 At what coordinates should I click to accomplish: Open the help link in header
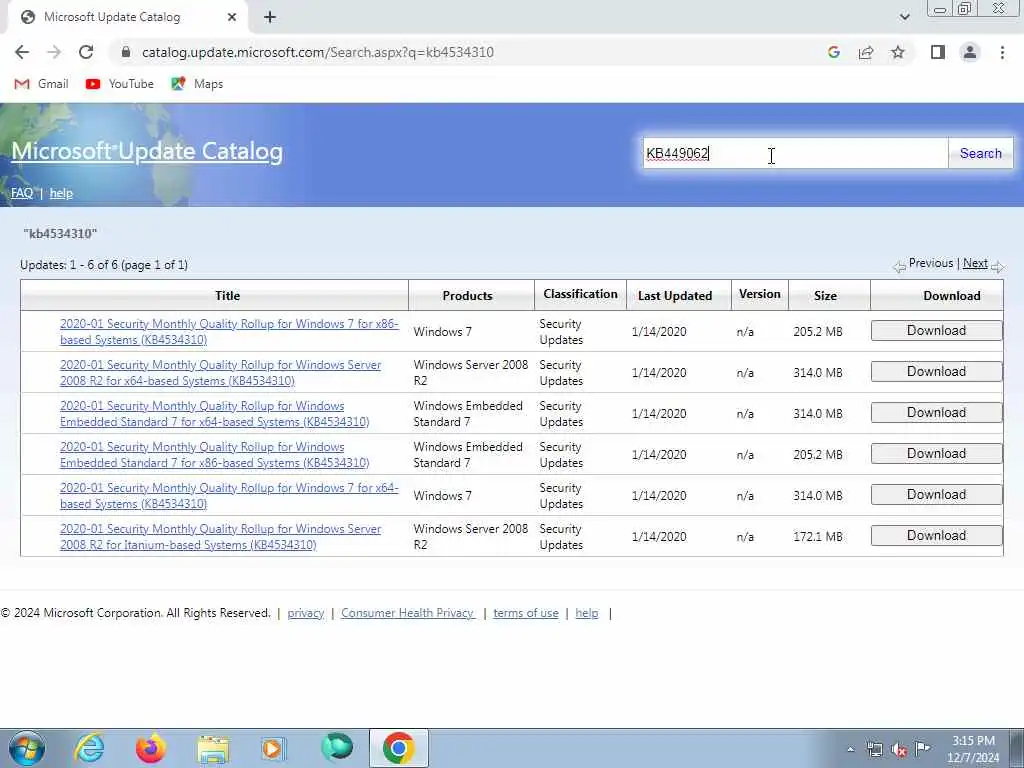point(61,193)
